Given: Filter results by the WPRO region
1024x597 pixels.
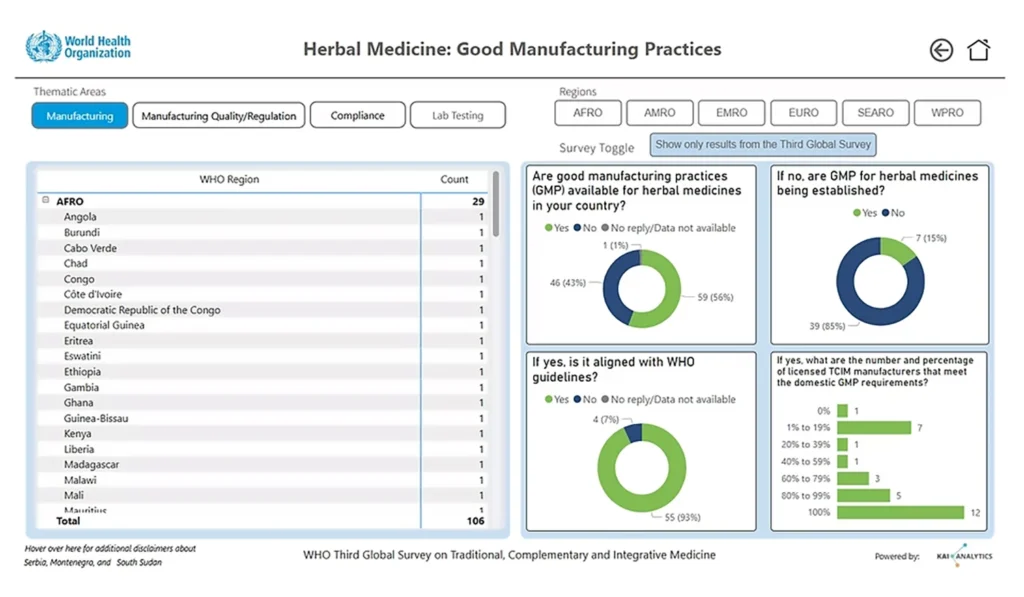Looking at the screenshot, I should coord(947,112).
